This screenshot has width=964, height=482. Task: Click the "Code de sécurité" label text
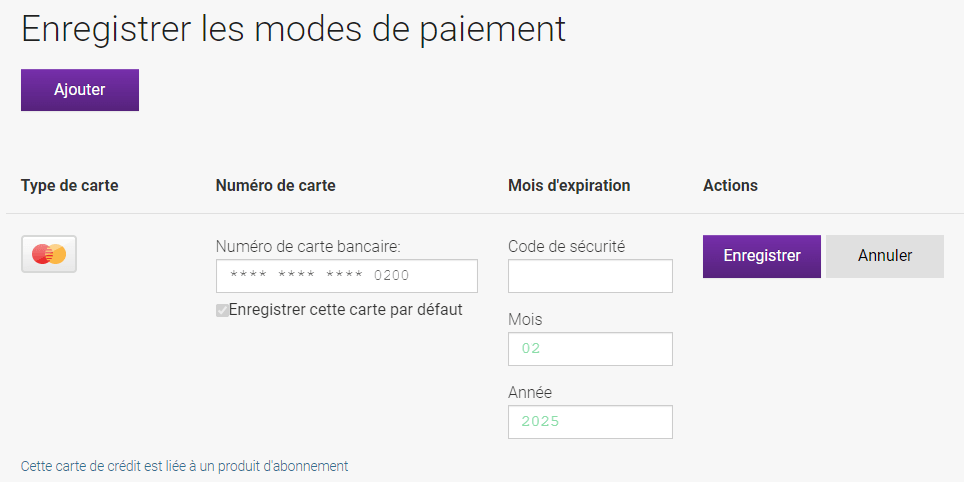567,247
